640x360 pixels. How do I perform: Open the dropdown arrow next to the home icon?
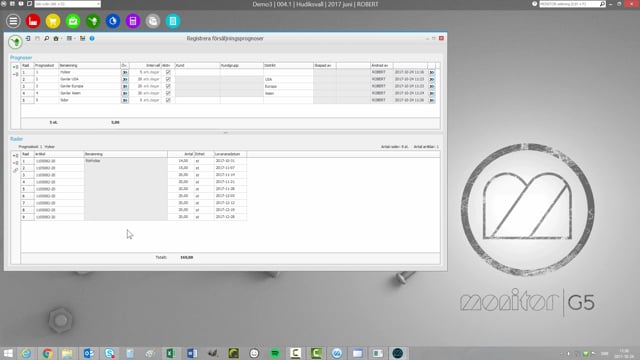click(61, 39)
